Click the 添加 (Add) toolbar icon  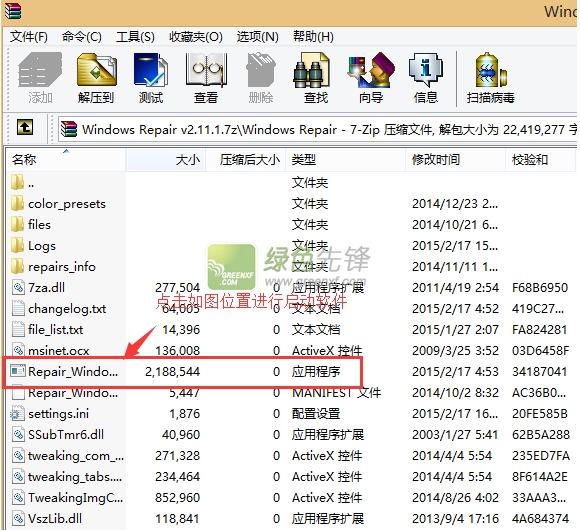click(40, 70)
